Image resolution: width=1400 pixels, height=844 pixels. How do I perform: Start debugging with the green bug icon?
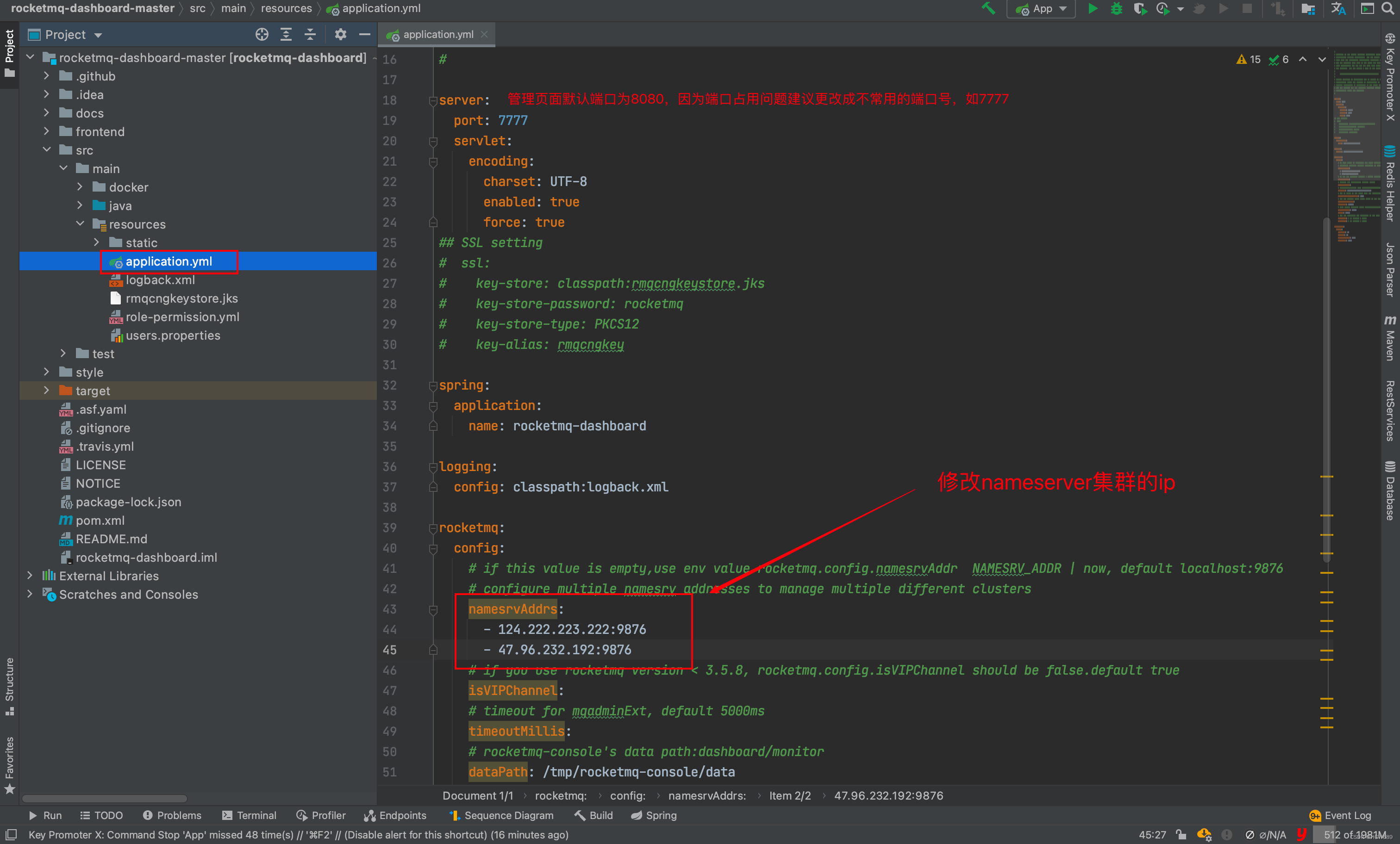pos(1117,8)
